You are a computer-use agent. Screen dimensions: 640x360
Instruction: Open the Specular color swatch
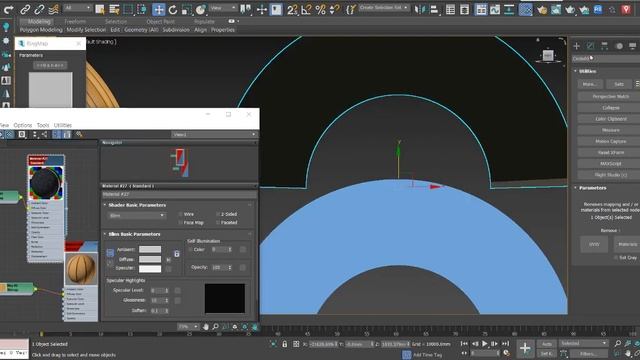pos(150,269)
